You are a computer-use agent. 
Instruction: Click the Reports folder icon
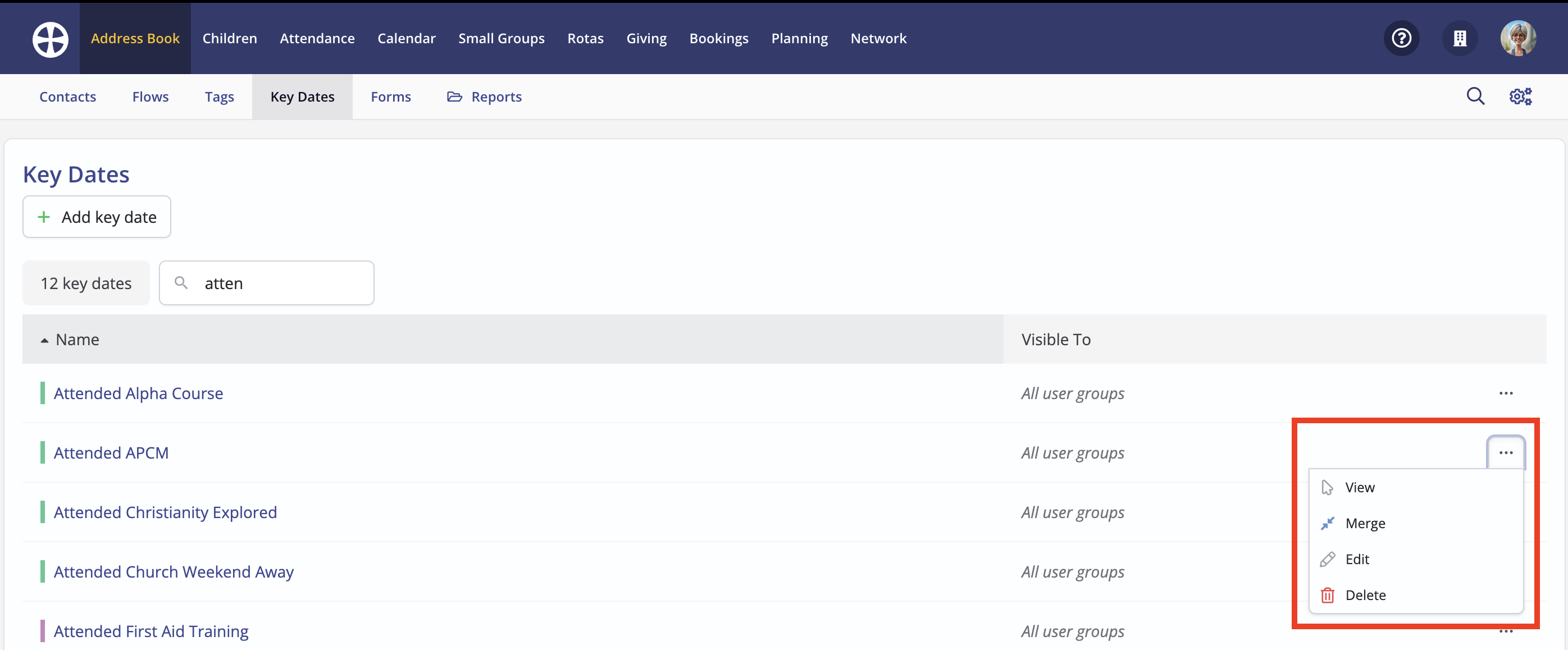click(454, 97)
